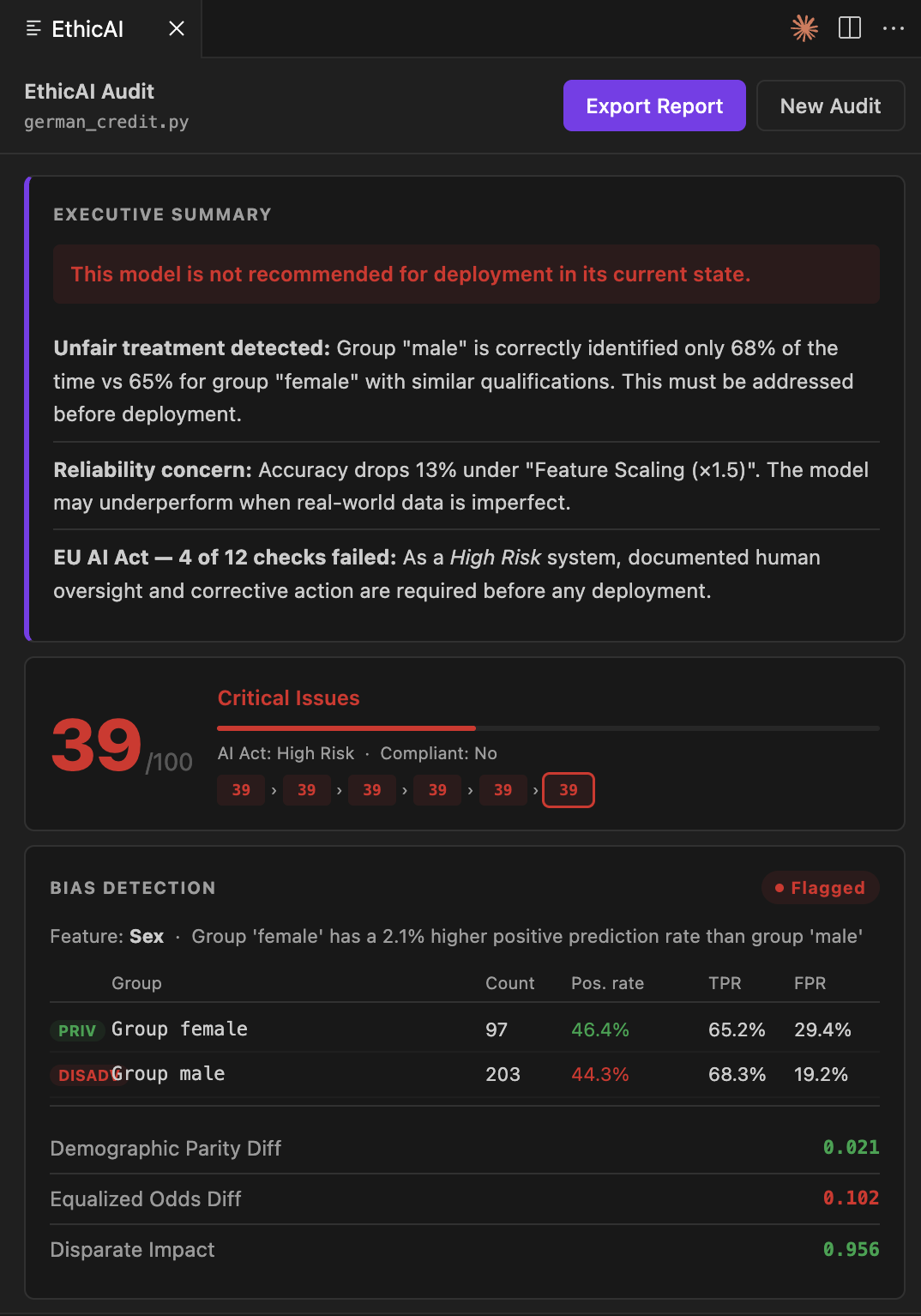Viewport: 921px width, 1316px height.
Task: Click the deployment warning banner
Action: click(x=467, y=274)
